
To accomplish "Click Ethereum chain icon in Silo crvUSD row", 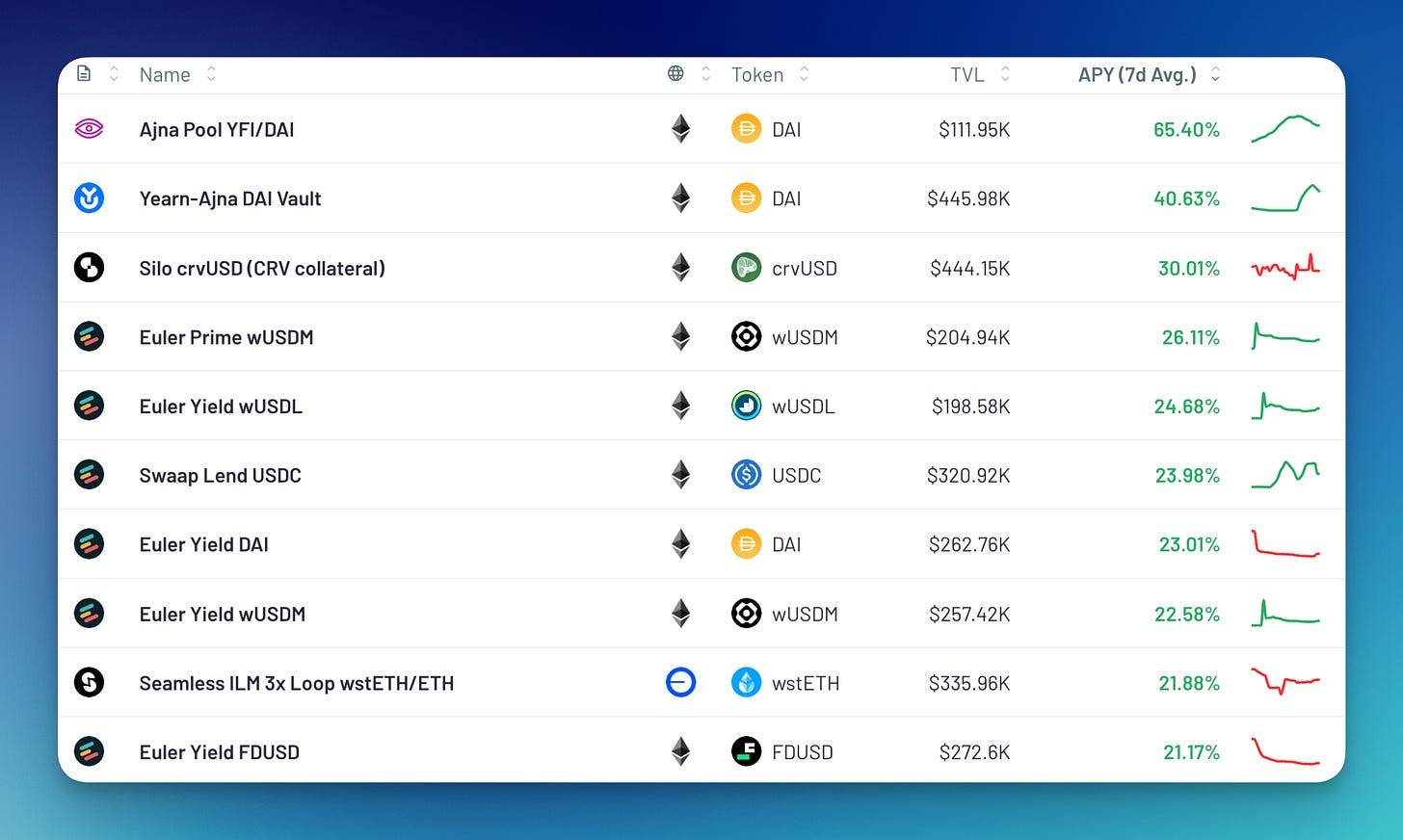I will pyautogui.click(x=680, y=268).
